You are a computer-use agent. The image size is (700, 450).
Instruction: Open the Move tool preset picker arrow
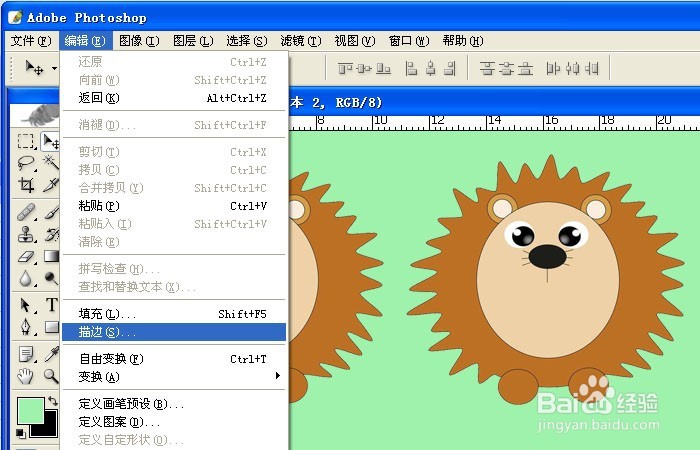54,69
